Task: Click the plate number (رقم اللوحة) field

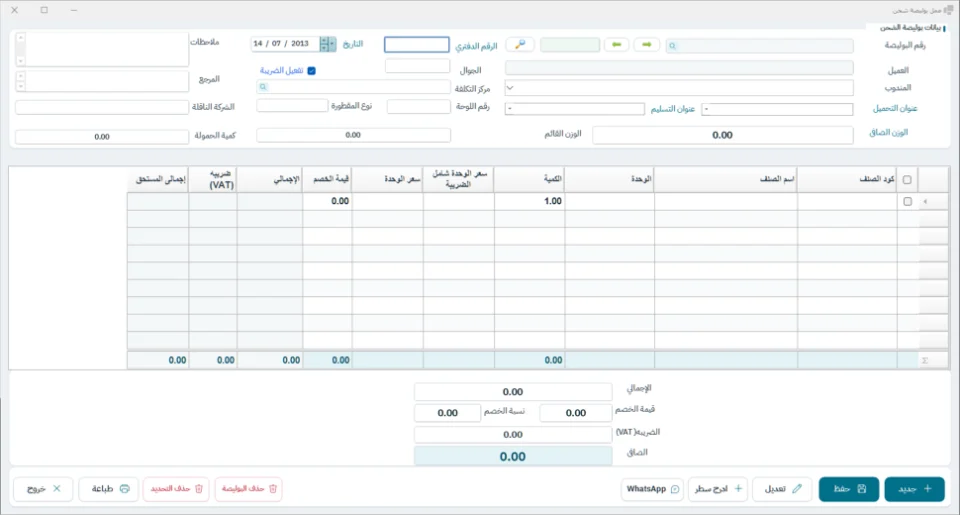Action: [418, 107]
